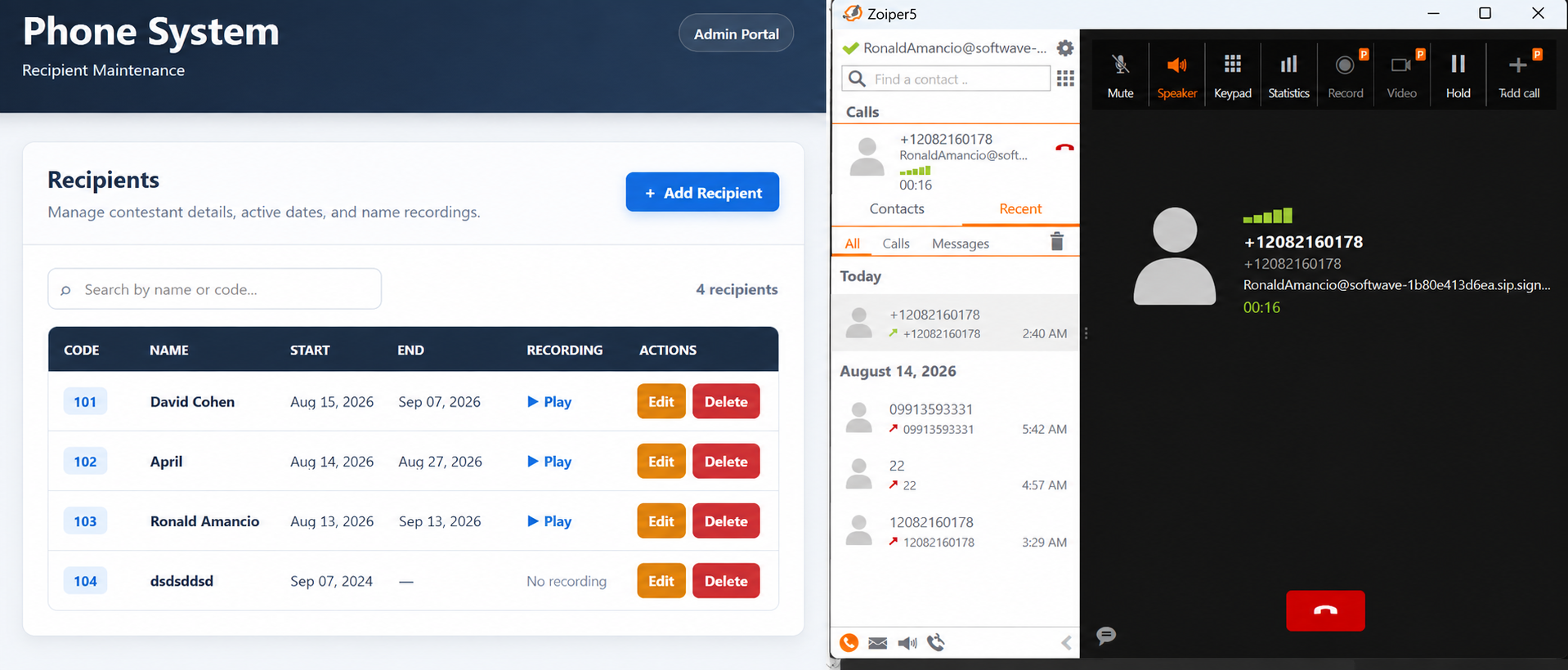Screen dimensions: 1568x670
Task: Open call Statistics in Zoiper
Action: click(x=1288, y=76)
